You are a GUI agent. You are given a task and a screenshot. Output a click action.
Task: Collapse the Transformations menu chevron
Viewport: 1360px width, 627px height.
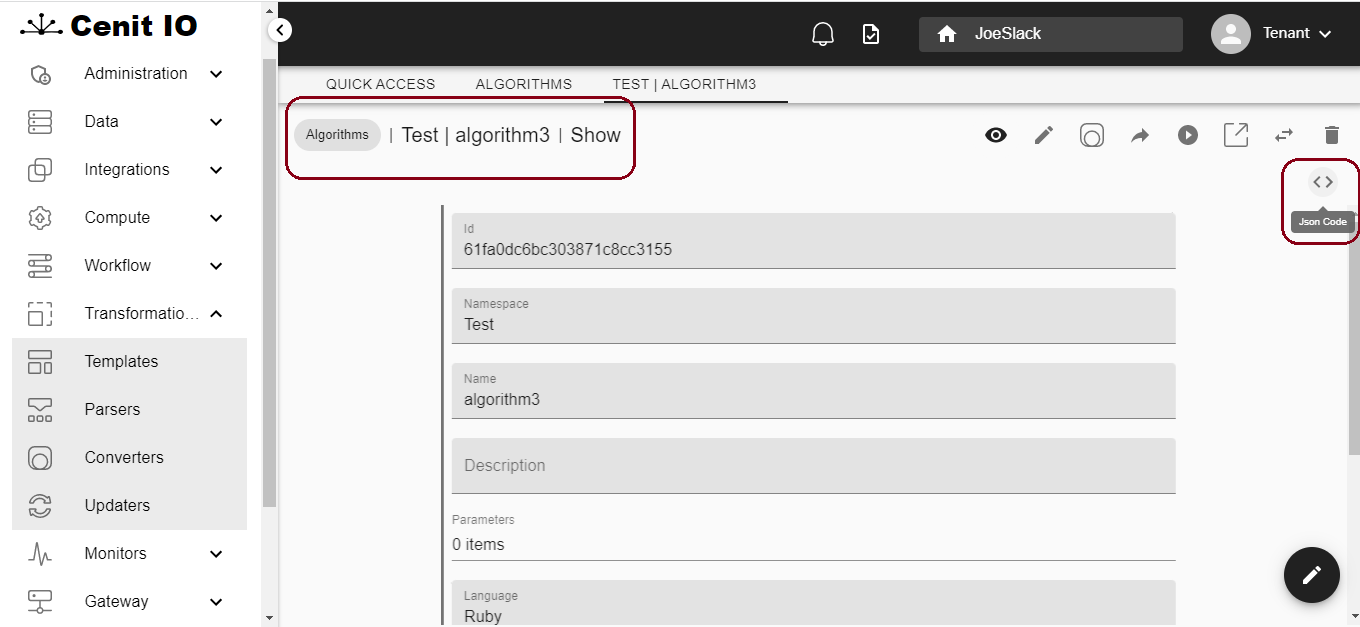(x=216, y=314)
